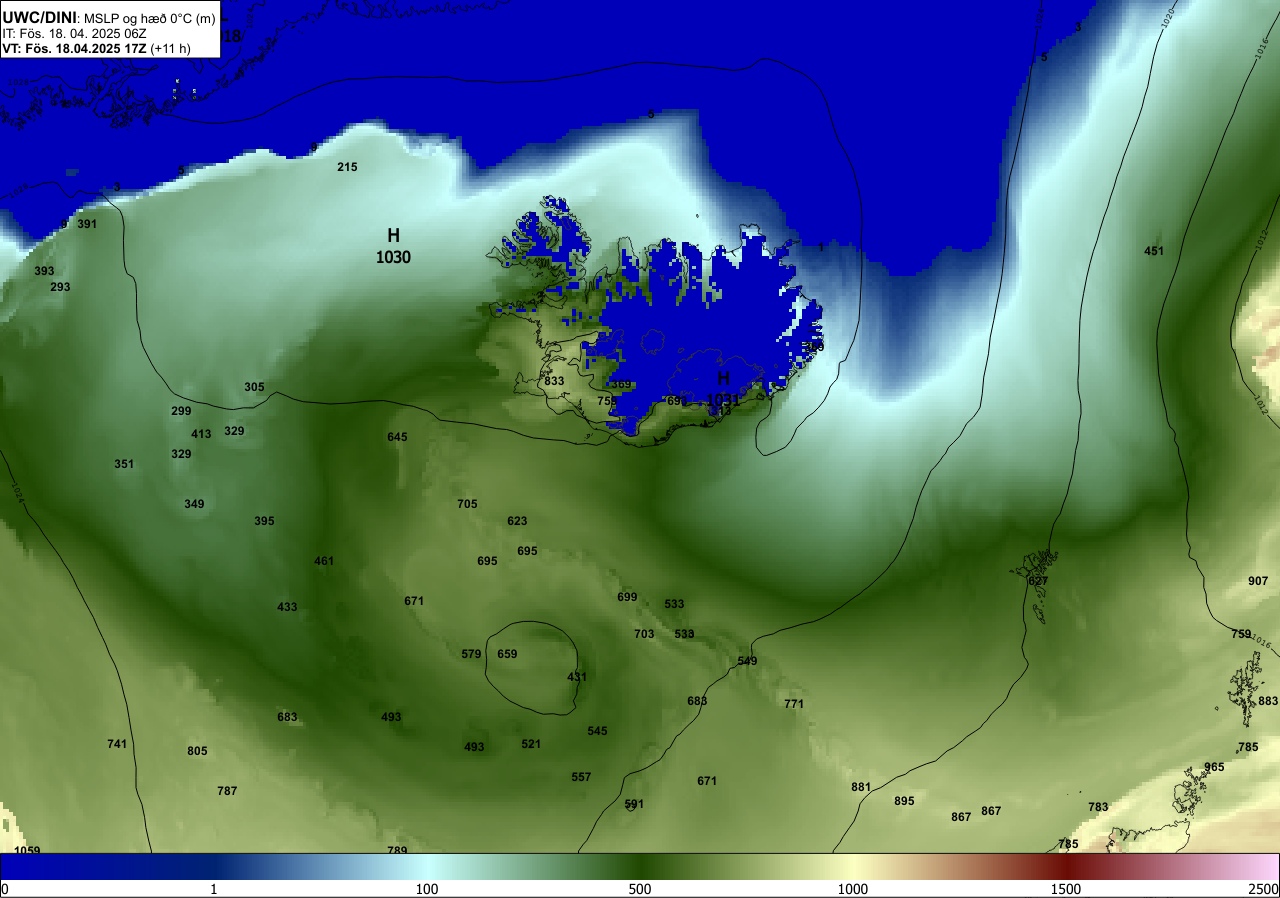Click the 2500 label on the color scale

click(x=1263, y=889)
